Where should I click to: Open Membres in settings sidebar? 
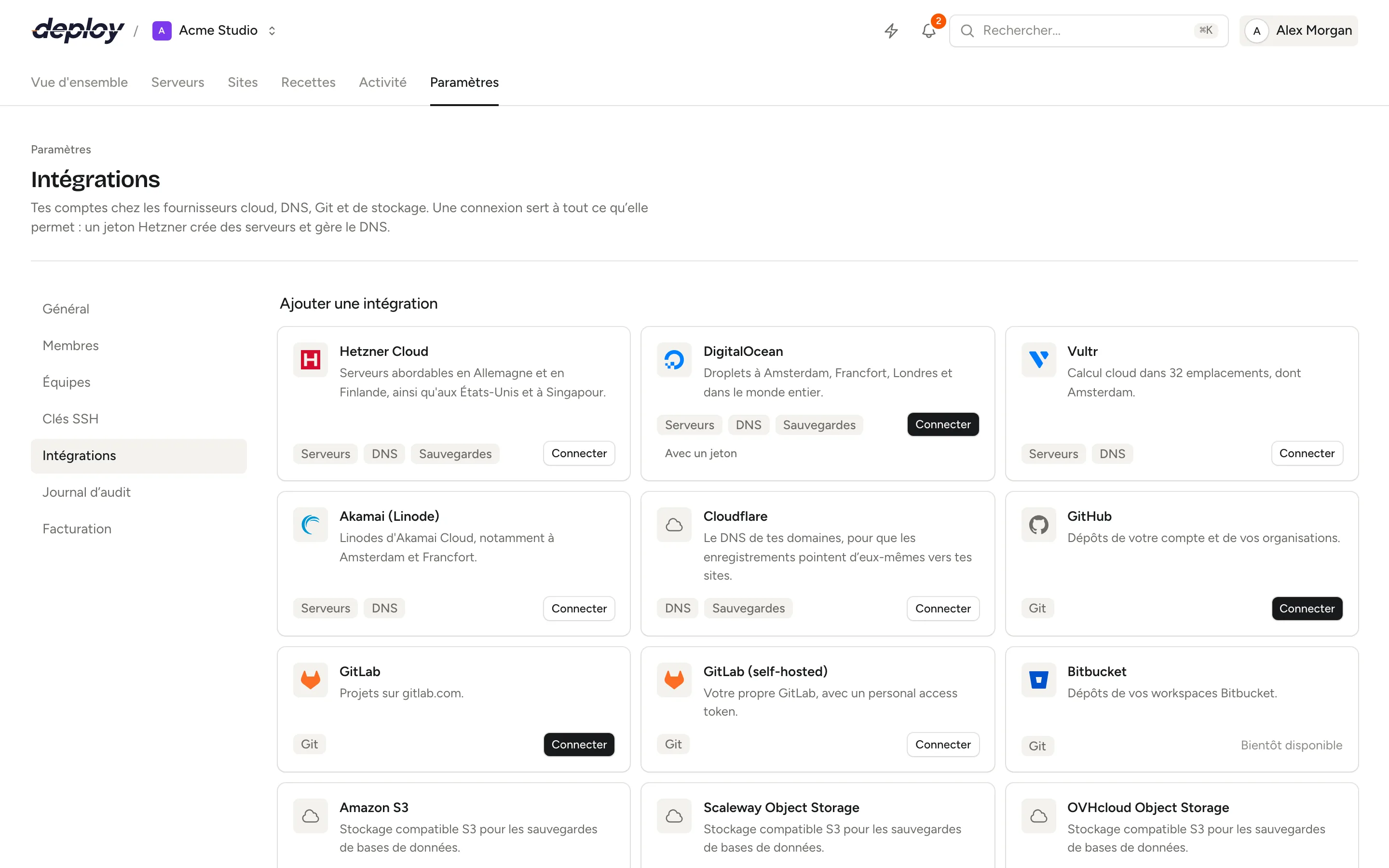click(139, 346)
